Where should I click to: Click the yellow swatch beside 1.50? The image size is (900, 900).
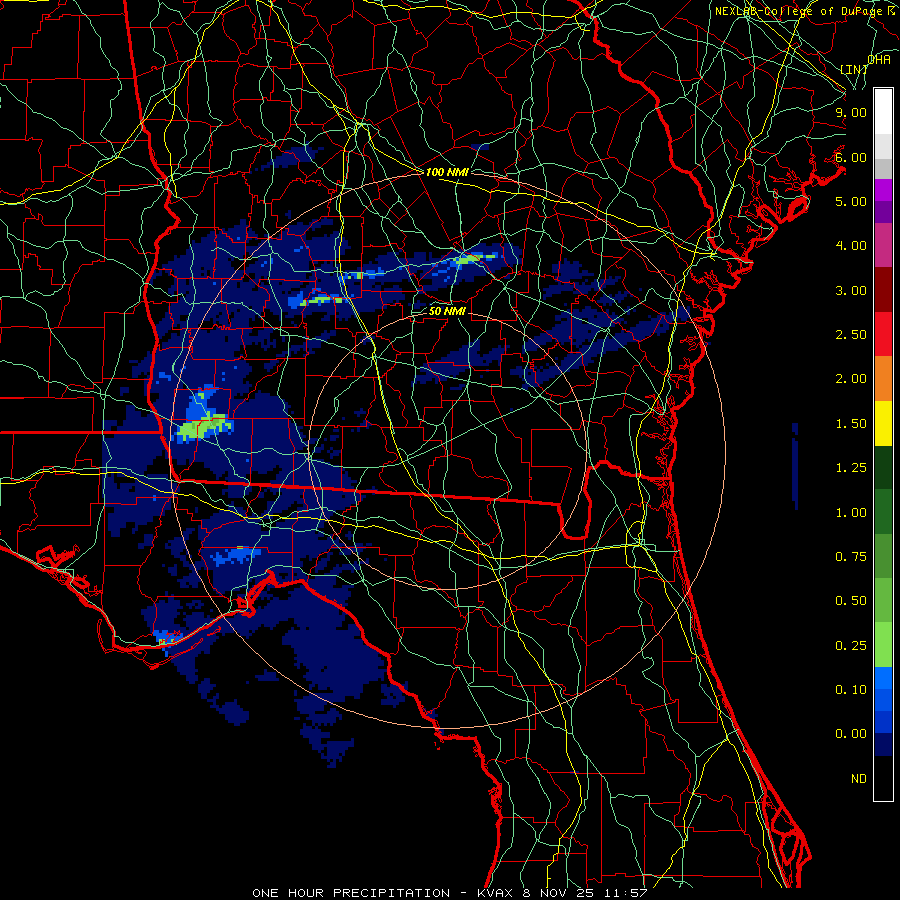(x=883, y=423)
